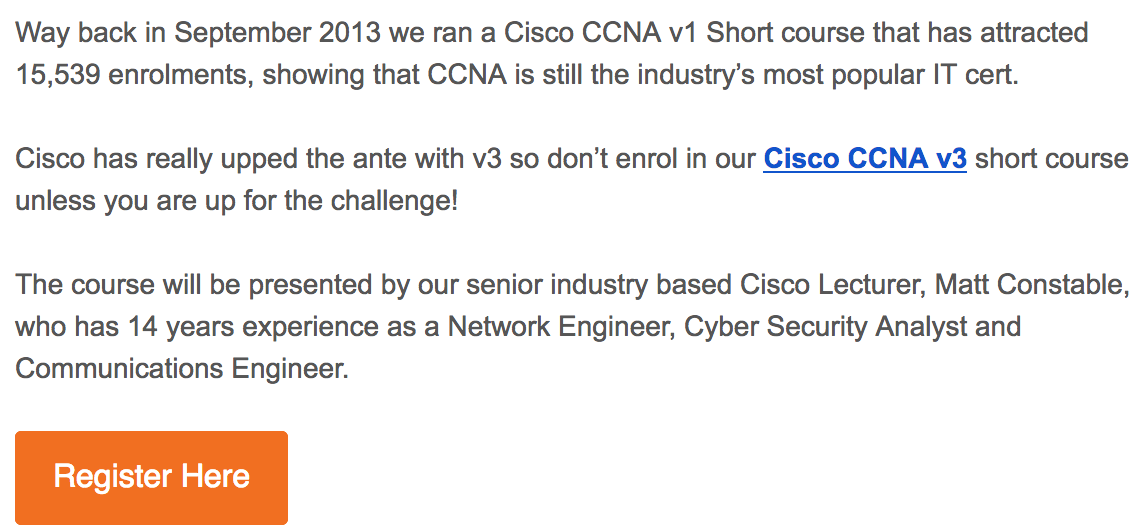Open the Cisco CCNA v3 link
This screenshot has height=532, width=1134.
tap(865, 159)
